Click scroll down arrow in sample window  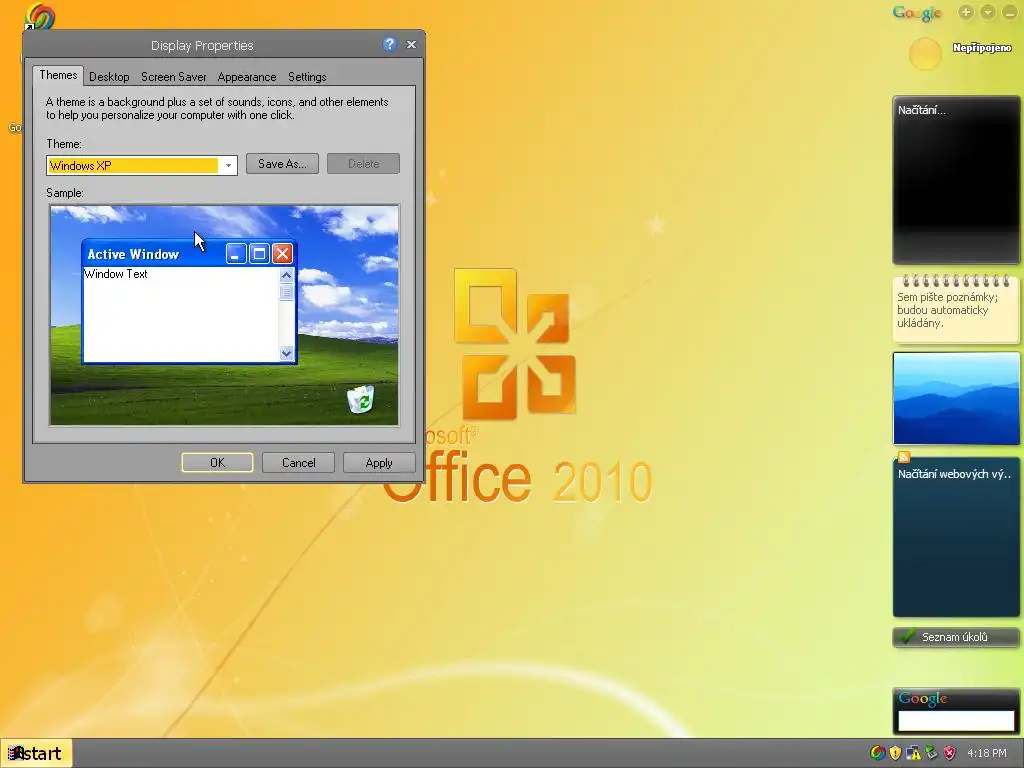pyautogui.click(x=286, y=353)
